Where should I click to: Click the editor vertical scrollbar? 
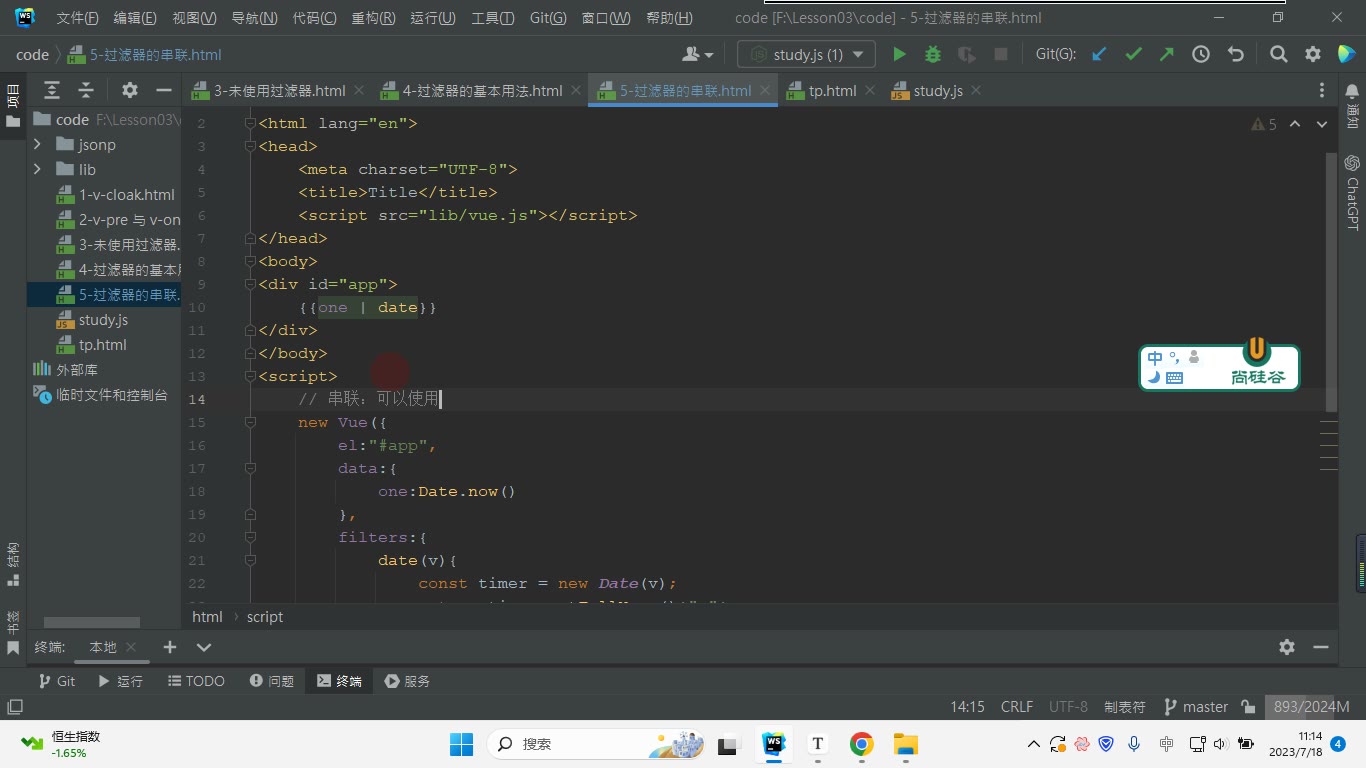(1331, 282)
